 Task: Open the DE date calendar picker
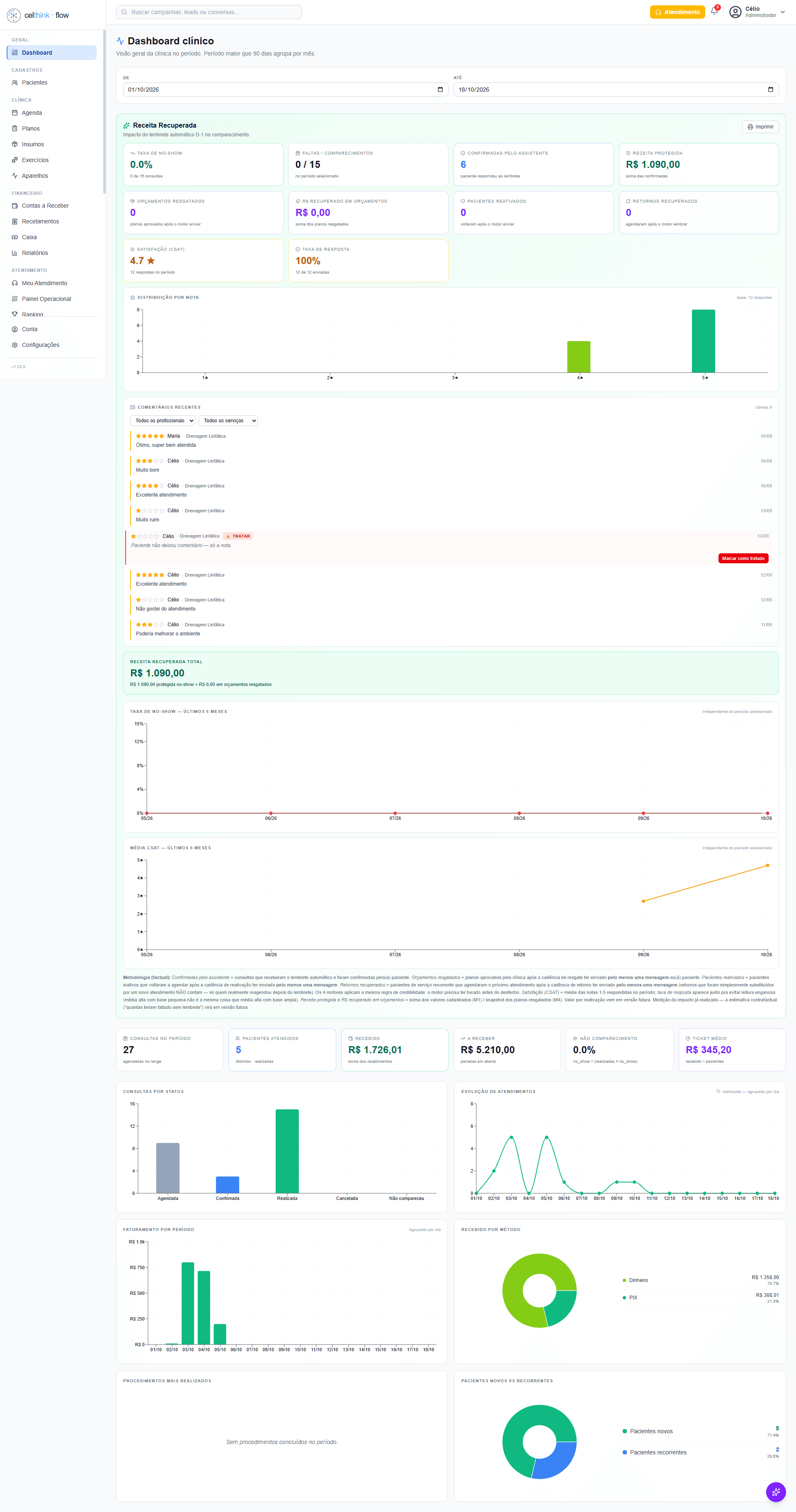coord(440,90)
